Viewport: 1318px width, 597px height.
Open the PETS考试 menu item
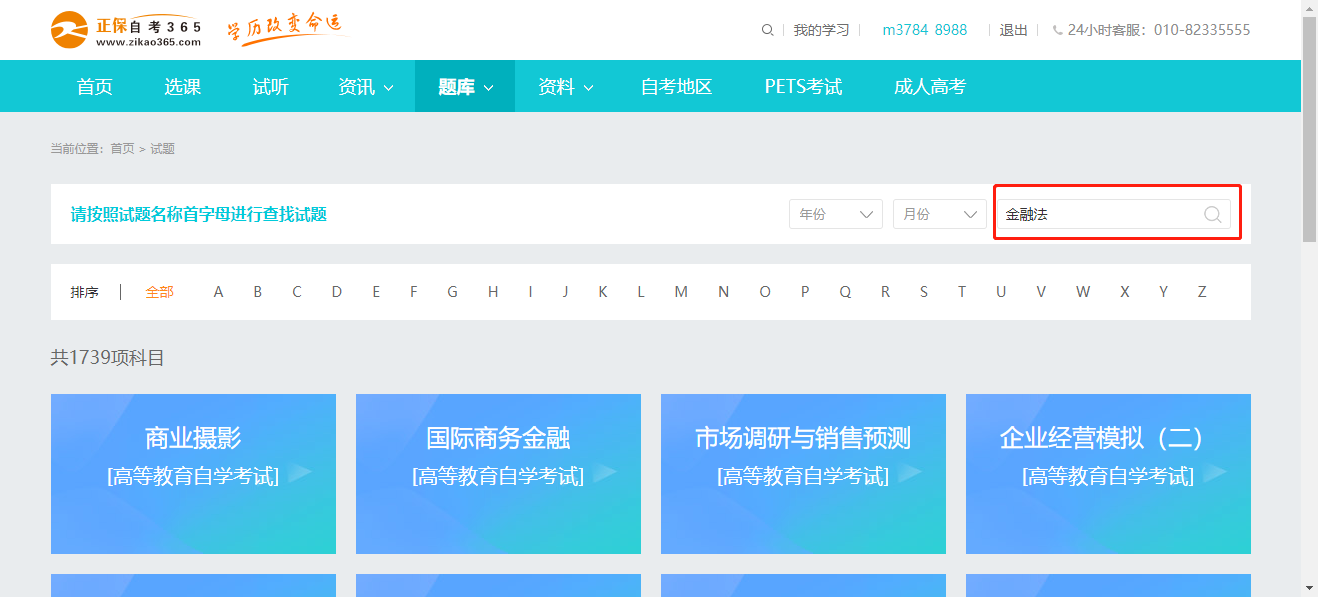coord(803,86)
